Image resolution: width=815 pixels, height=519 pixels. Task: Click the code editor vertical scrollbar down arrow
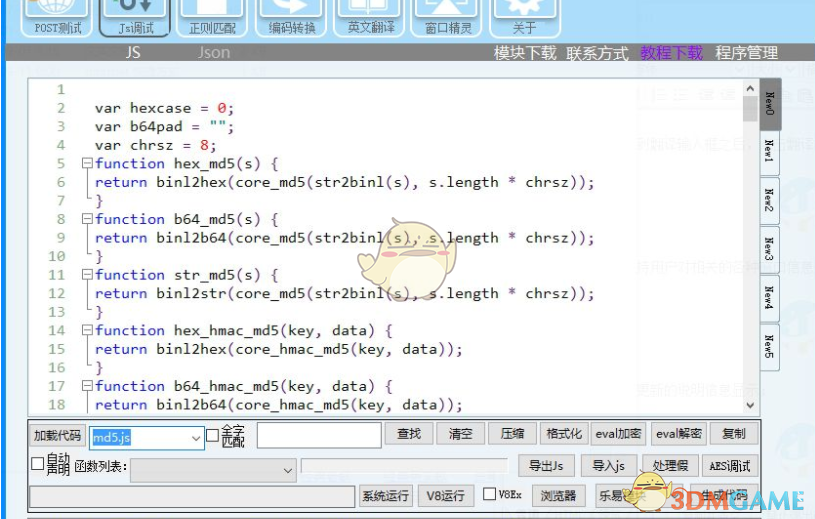tap(751, 405)
